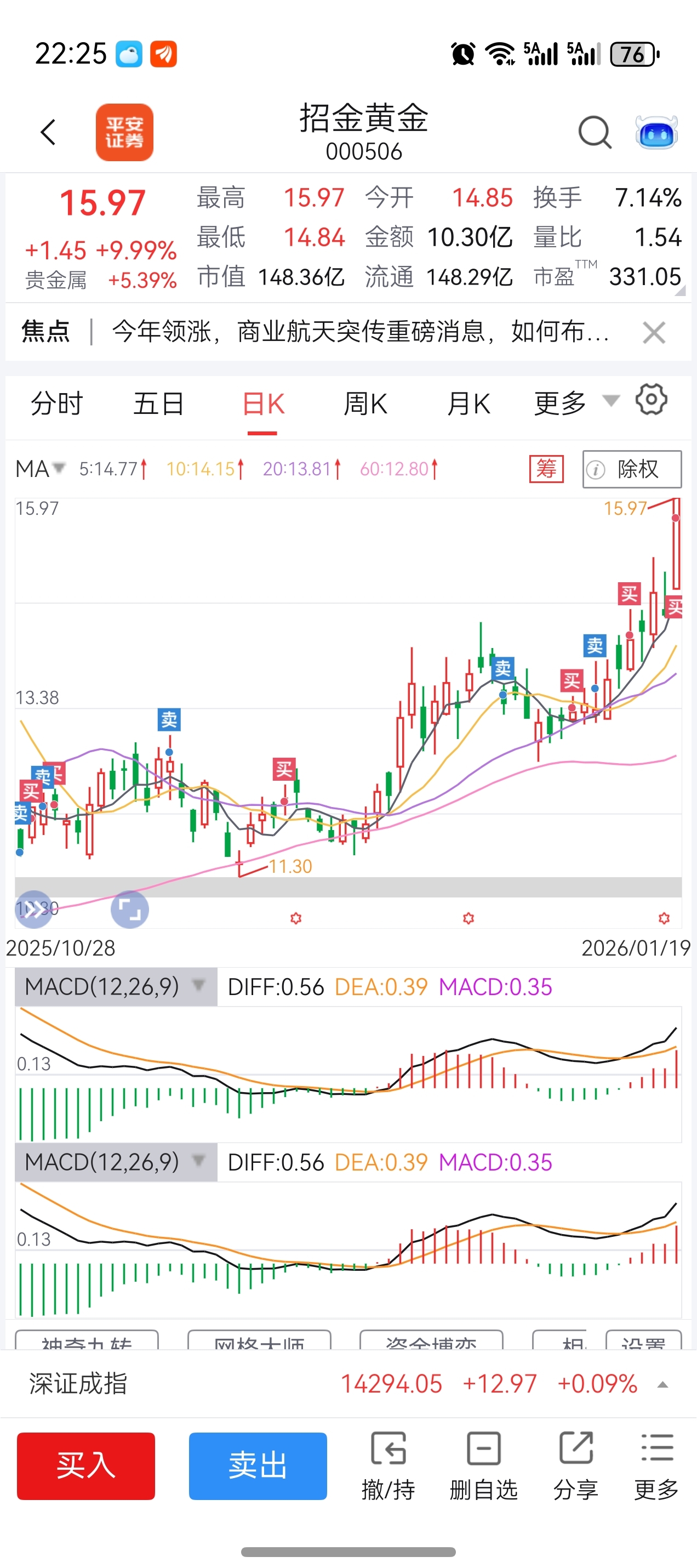Tap the 换手 7.14% value
This screenshot has height=1568, width=697.
[x=648, y=198]
